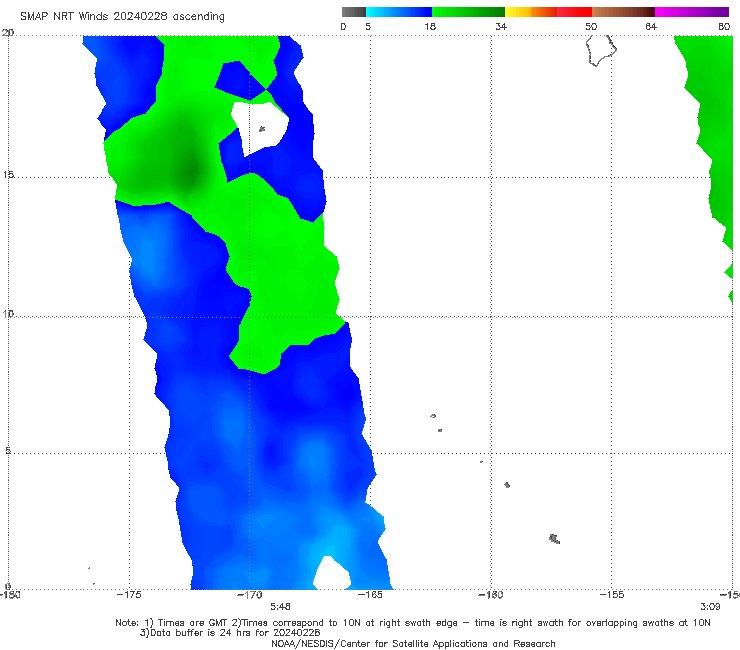Click the NOAA/NESDIS credit line

[x=413, y=643]
